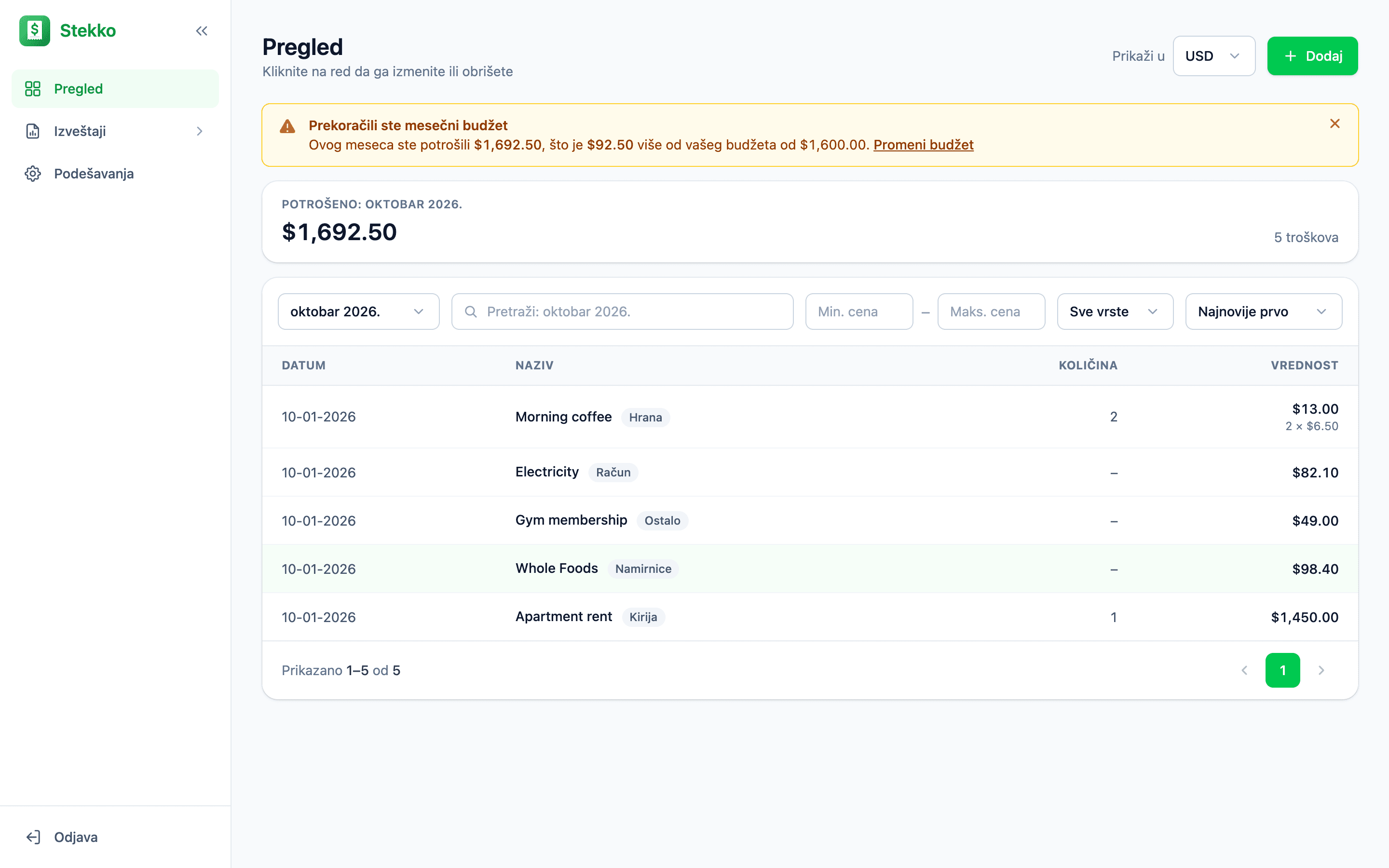The width and height of the screenshot is (1389, 868).
Task: Click the Maks. cena input
Action: coord(991,312)
